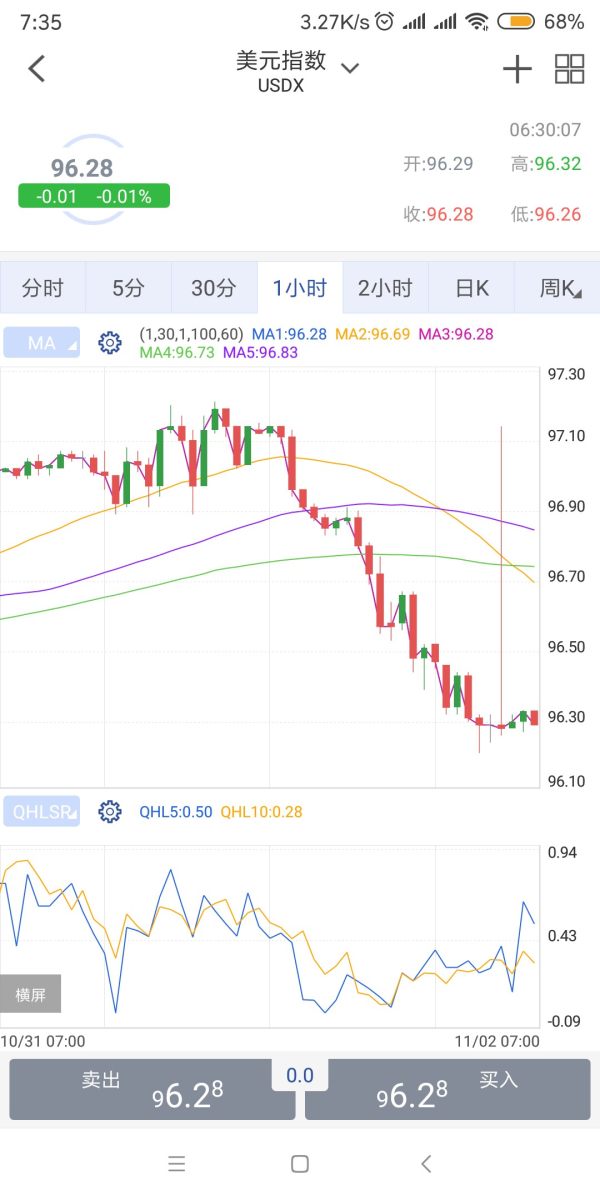Image resolution: width=600 pixels, height=1200 pixels.
Task: Switch to the 分时 chart tab
Action: [43, 288]
